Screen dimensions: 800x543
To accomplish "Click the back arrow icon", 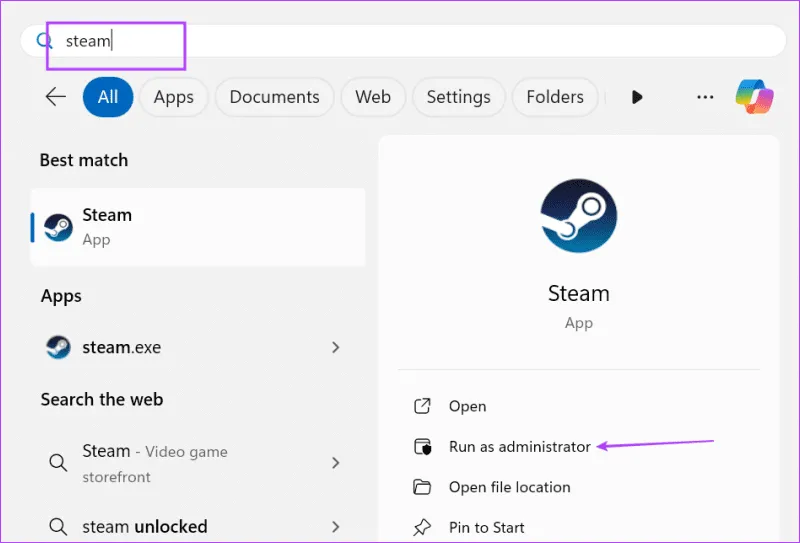I will [x=55, y=97].
